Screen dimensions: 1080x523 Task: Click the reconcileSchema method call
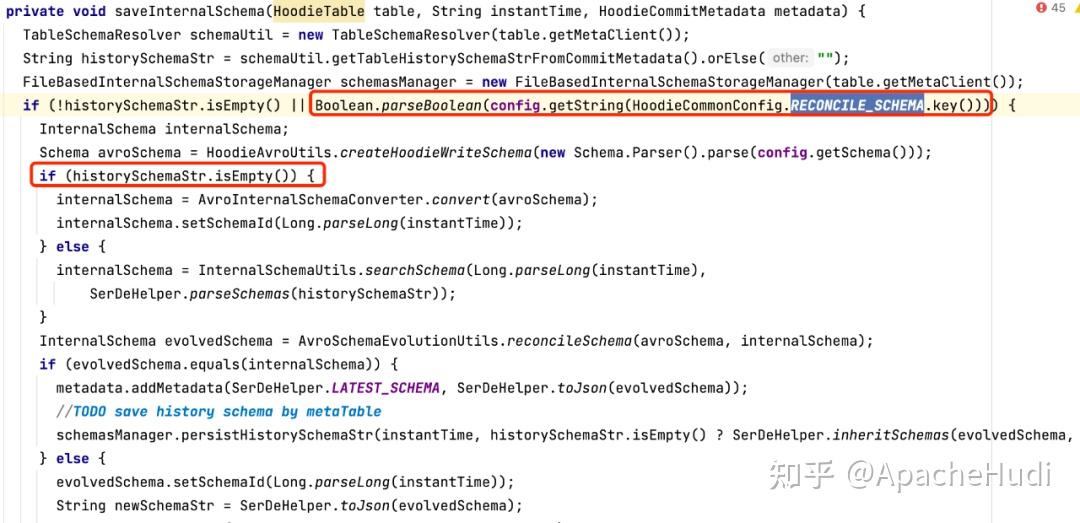tap(570, 341)
